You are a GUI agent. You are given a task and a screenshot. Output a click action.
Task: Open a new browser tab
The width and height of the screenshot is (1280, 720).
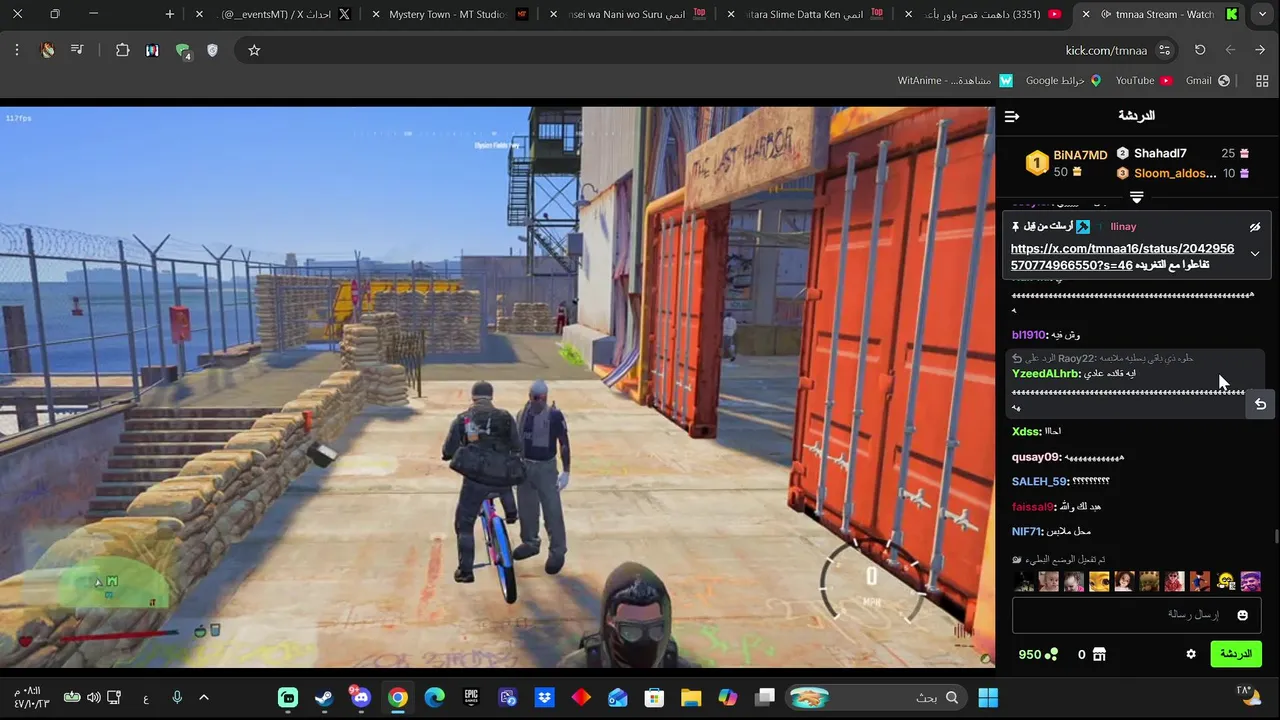point(170,14)
